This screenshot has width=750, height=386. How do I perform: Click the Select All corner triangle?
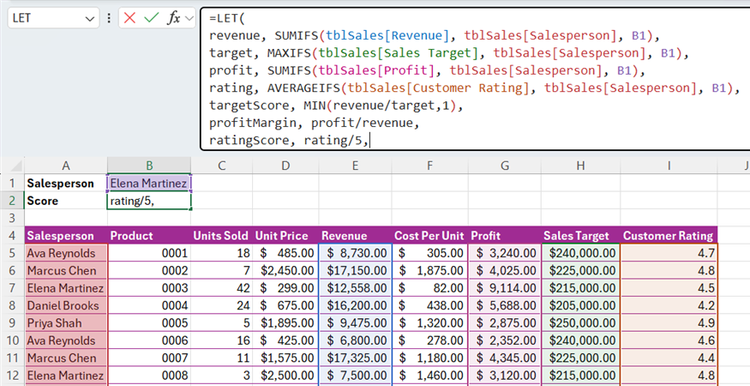(17, 166)
